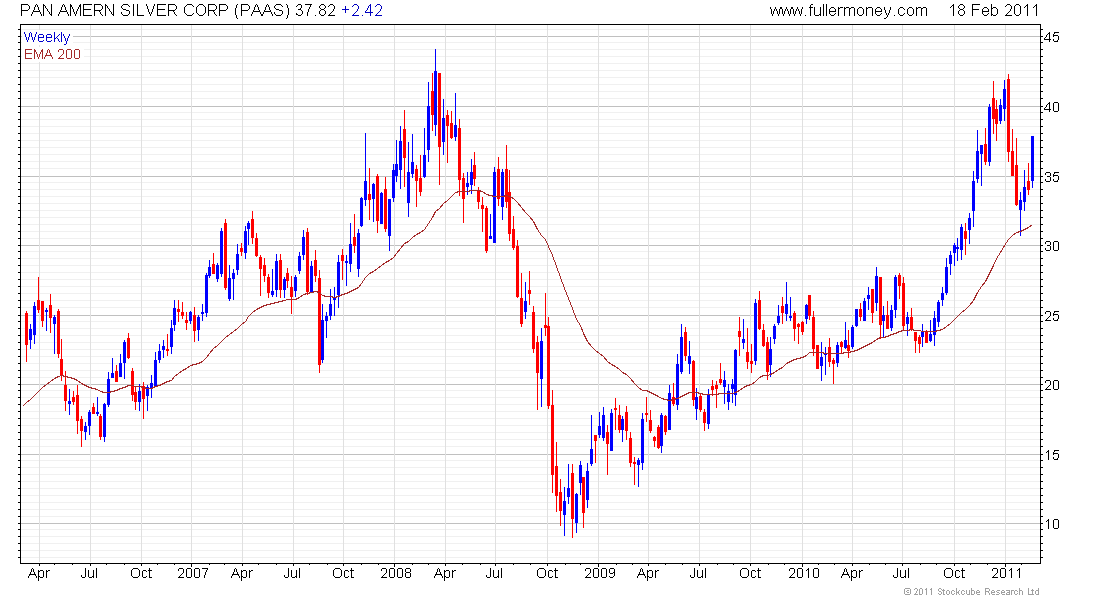Click the 40 price level label
Viewport: 1100px width, 600px height.
pyautogui.click(x=1053, y=108)
